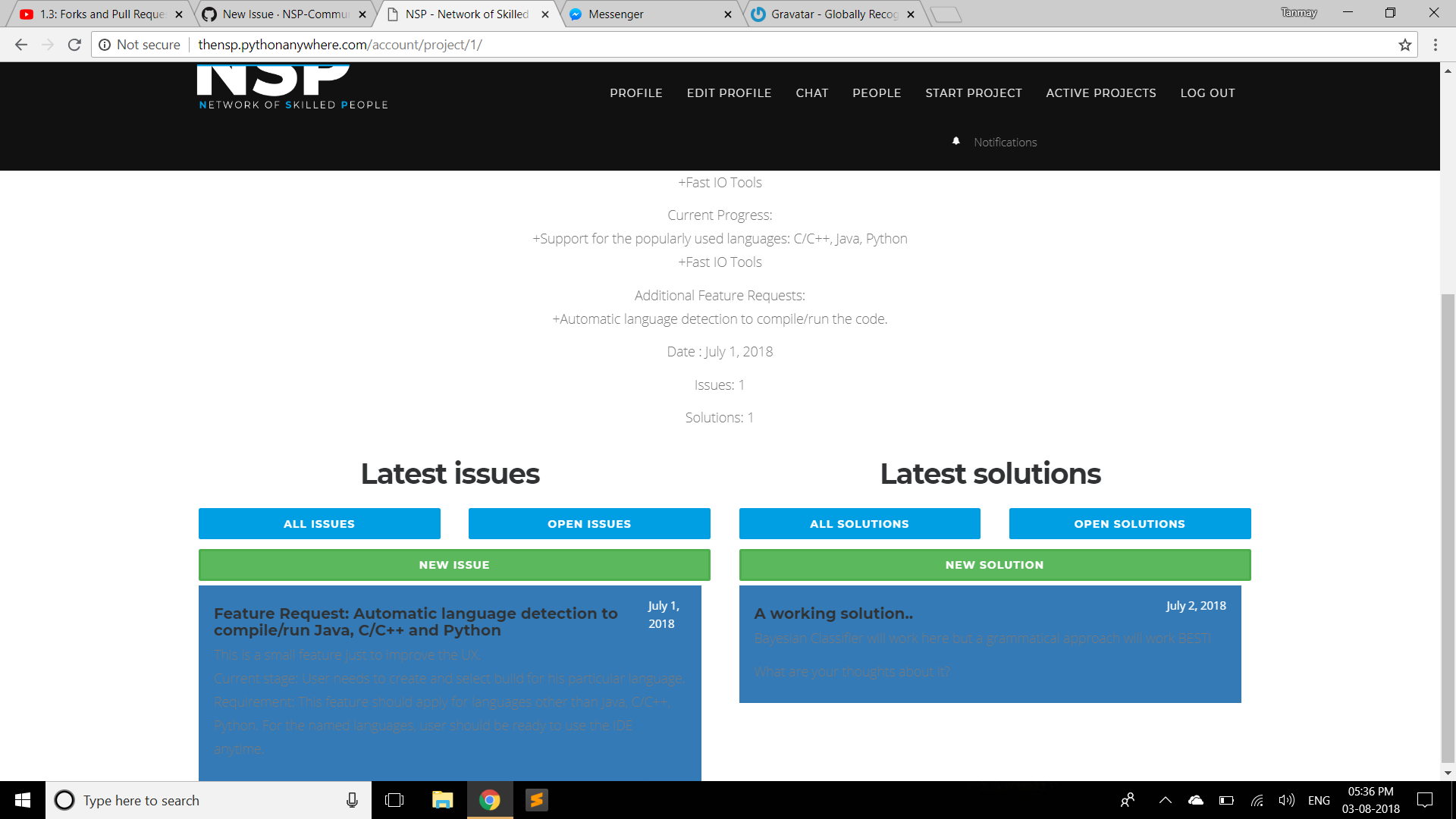Open the PROFILE menu item
1456x819 pixels.
[636, 93]
